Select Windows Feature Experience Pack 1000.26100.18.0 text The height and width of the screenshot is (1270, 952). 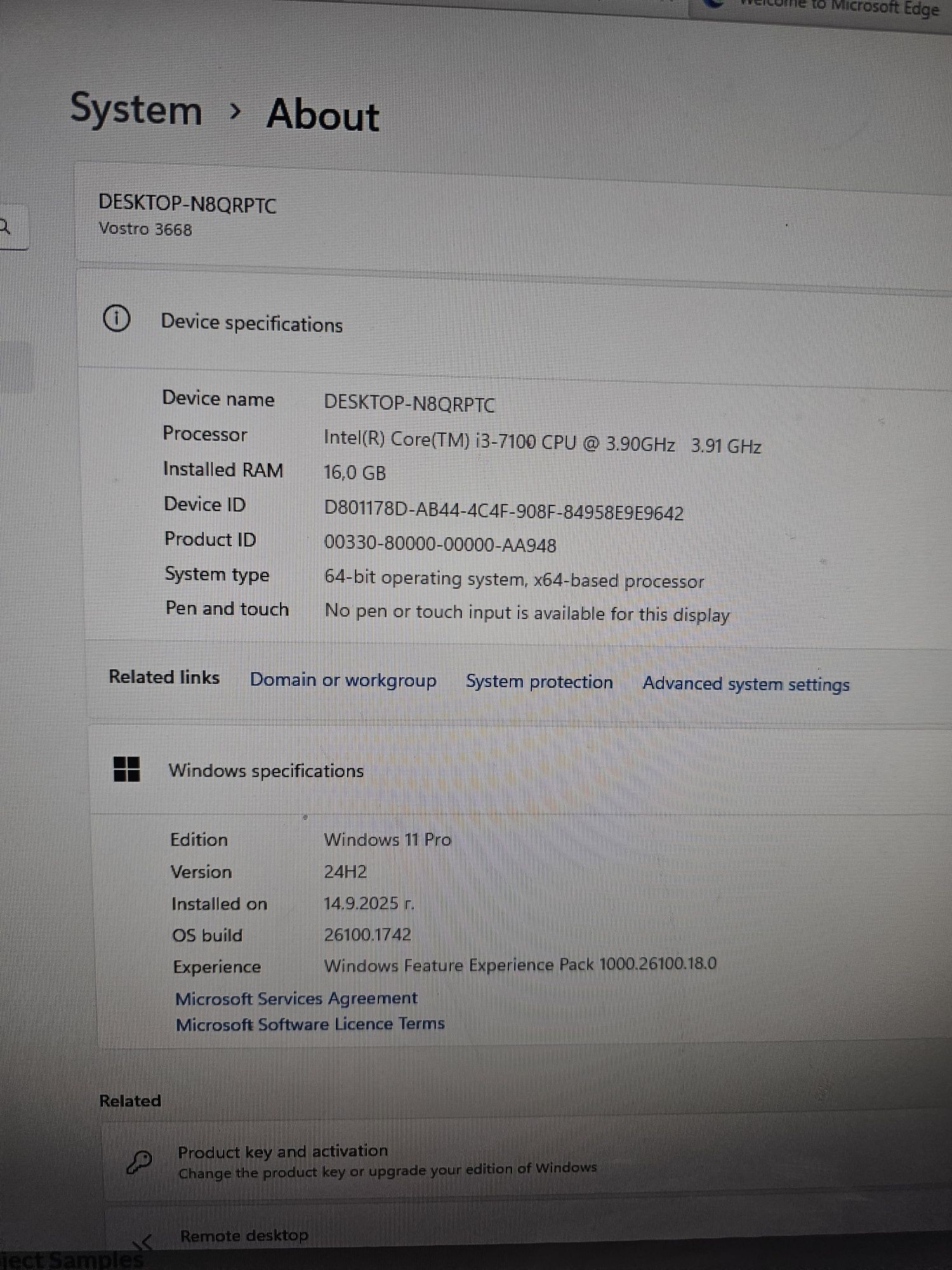click(x=520, y=965)
